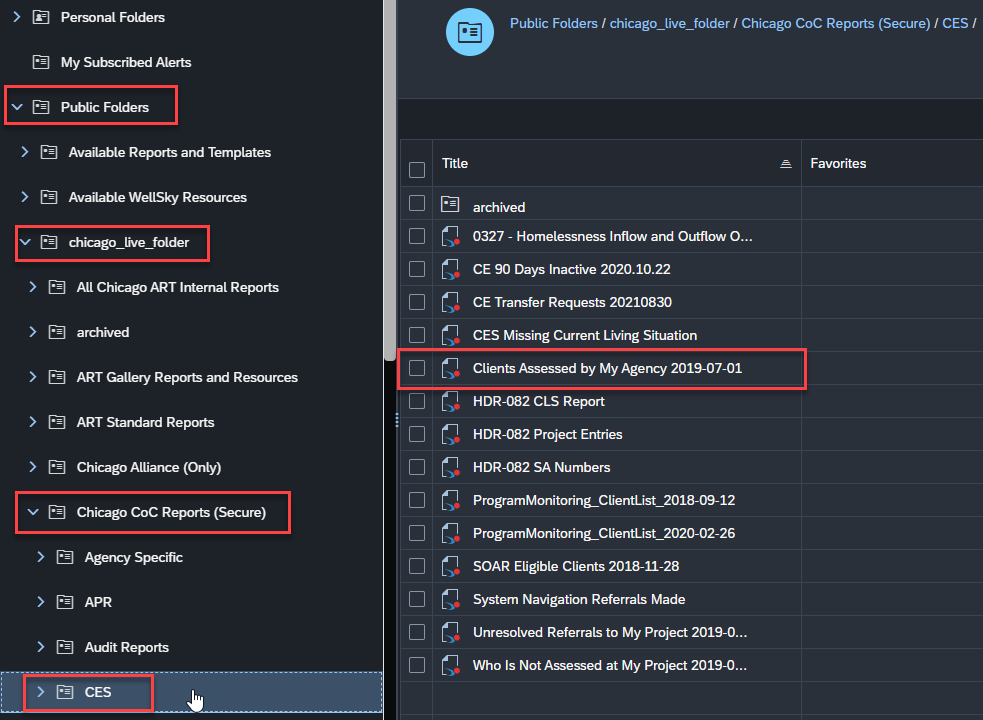
Task: Open chicago_live_folder breadcrumb link
Action: tap(671, 23)
